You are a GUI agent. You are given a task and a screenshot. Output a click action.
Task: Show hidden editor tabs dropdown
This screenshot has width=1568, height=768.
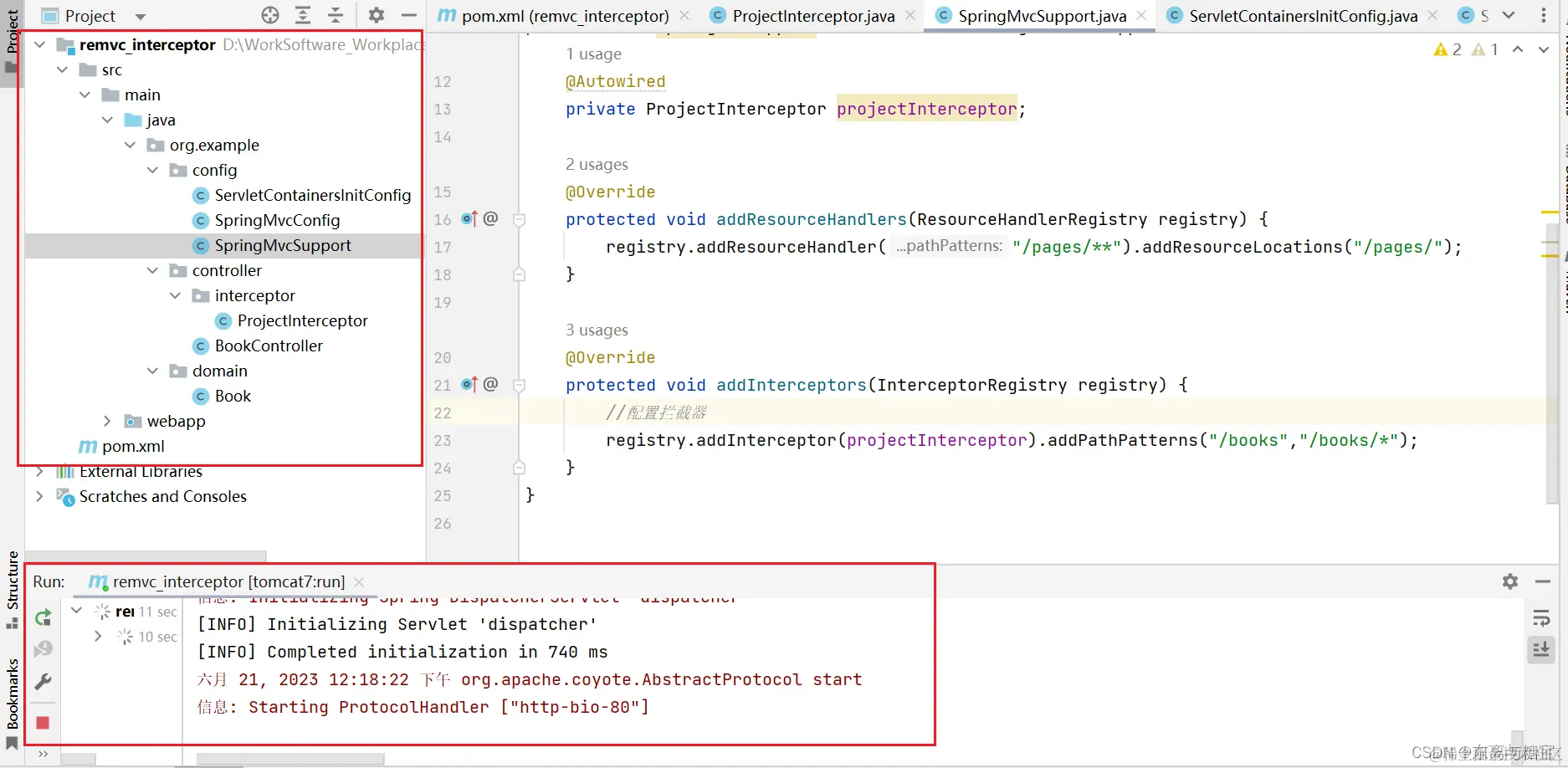[x=1509, y=16]
